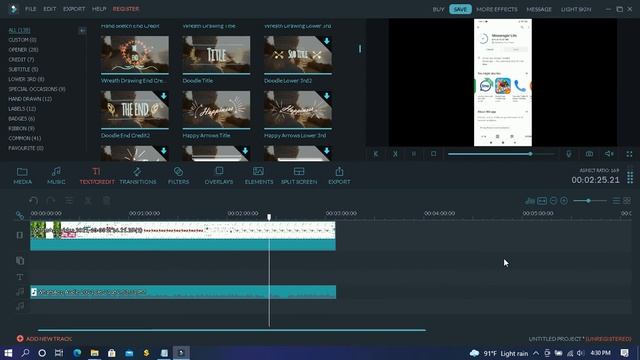The image size is (640, 360).
Task: Click the REGISTER menu item
Action: [x=126, y=9]
